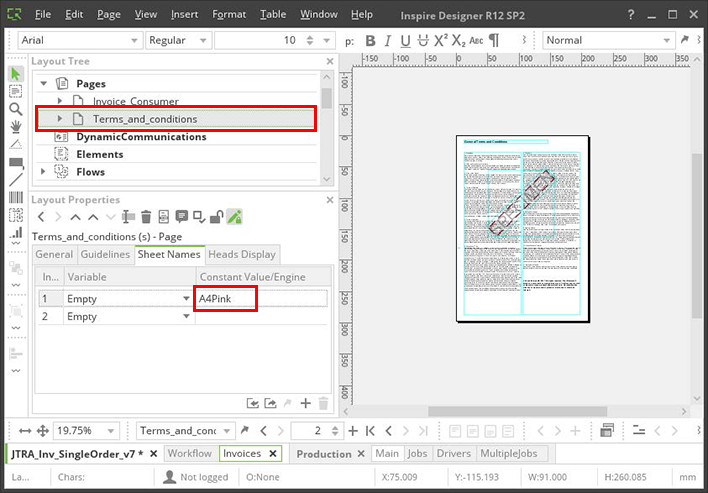Show paragraph marks with pilcrow icon
The image size is (708, 493).
(x=494, y=41)
